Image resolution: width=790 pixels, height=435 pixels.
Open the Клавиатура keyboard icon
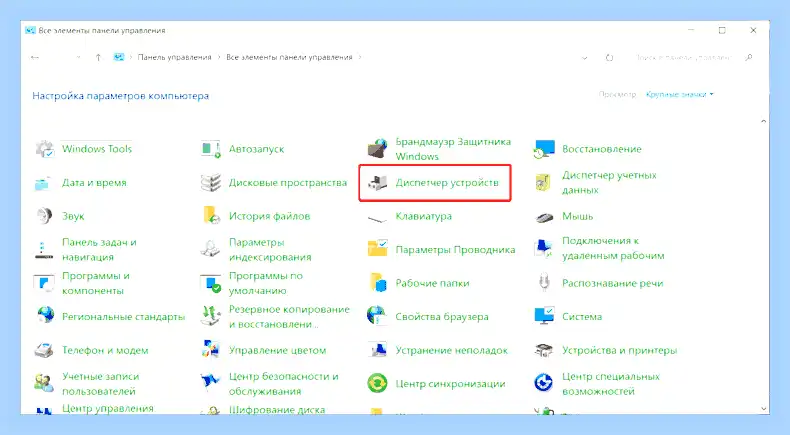(x=377, y=218)
